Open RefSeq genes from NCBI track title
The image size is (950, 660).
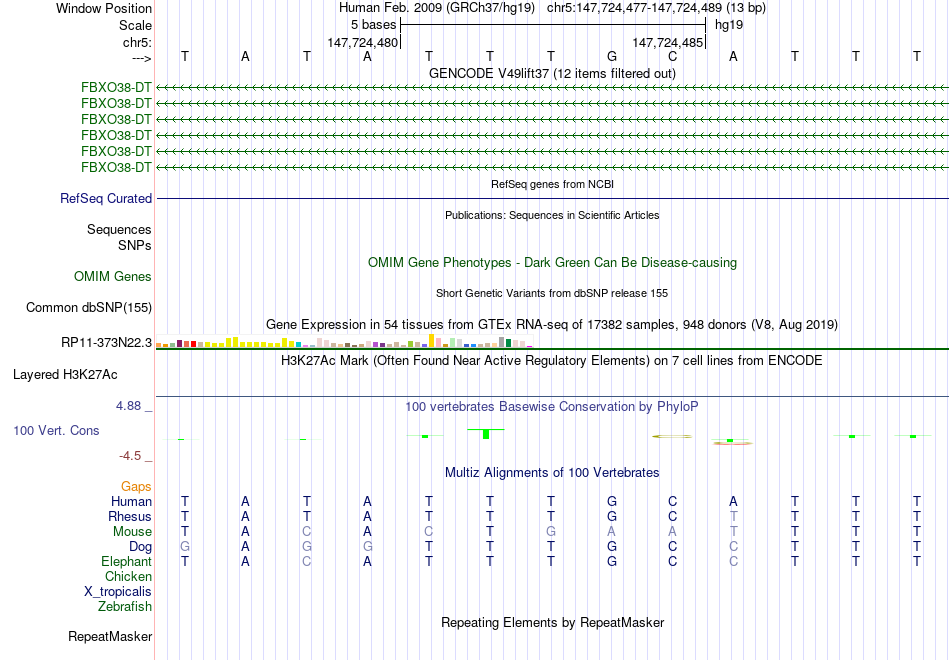(552, 184)
